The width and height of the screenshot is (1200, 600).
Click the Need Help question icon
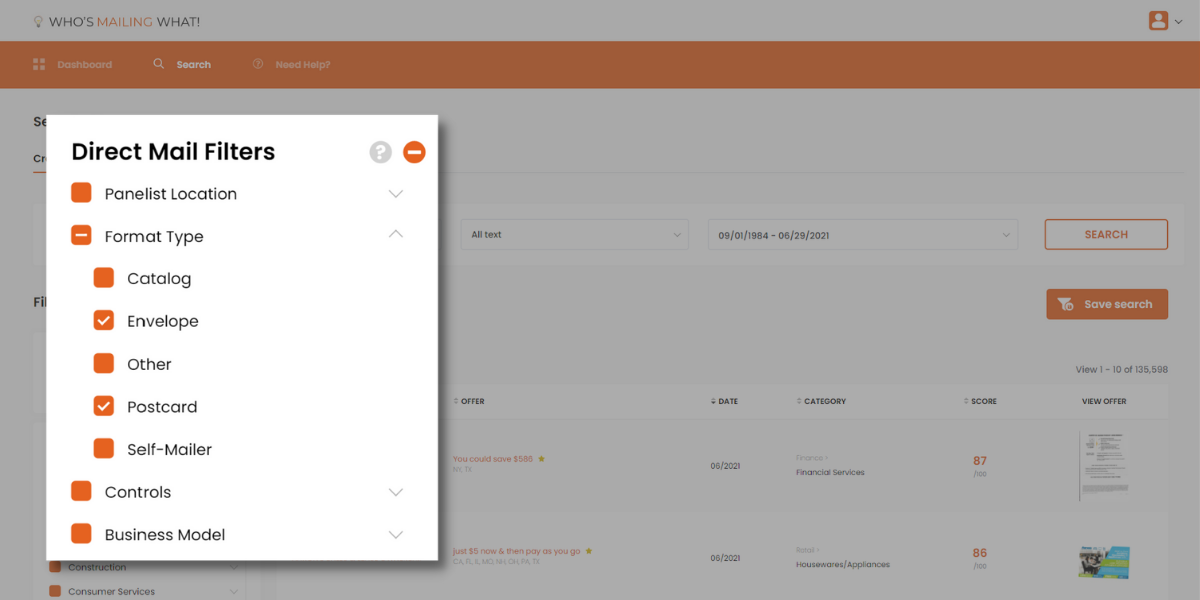[258, 65]
